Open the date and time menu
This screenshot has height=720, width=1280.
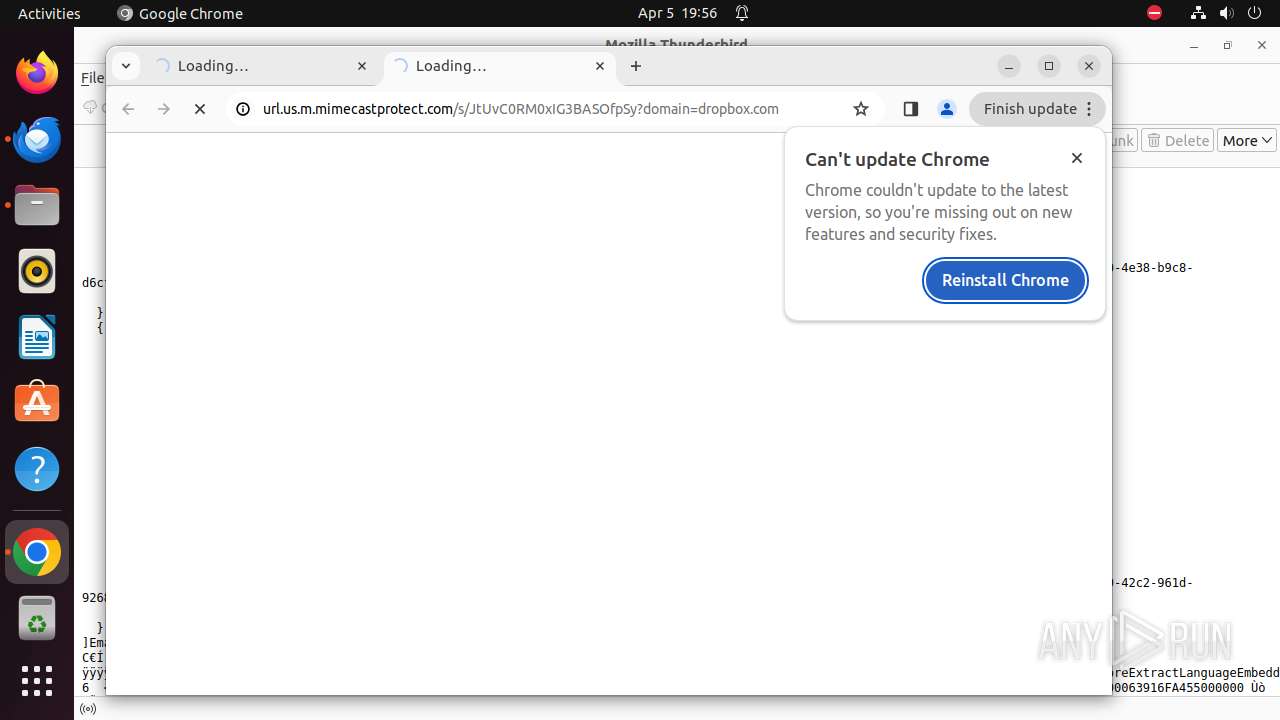point(677,13)
